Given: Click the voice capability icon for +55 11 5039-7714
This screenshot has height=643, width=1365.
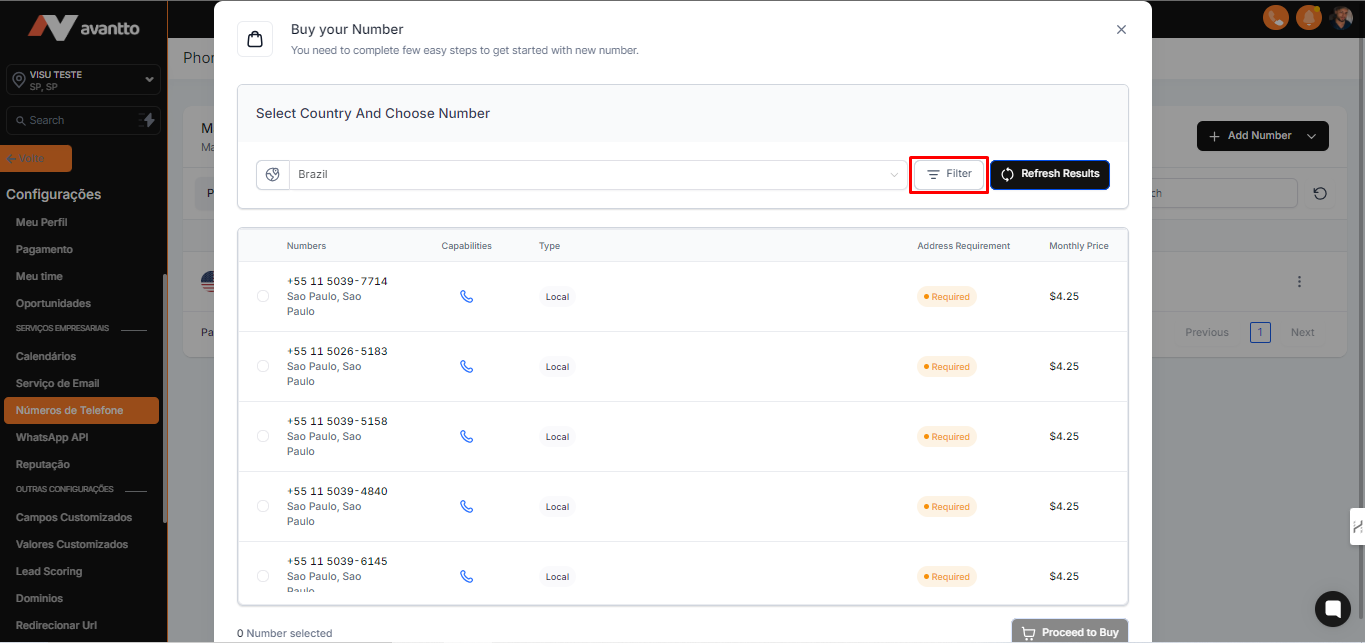Looking at the screenshot, I should (466, 297).
